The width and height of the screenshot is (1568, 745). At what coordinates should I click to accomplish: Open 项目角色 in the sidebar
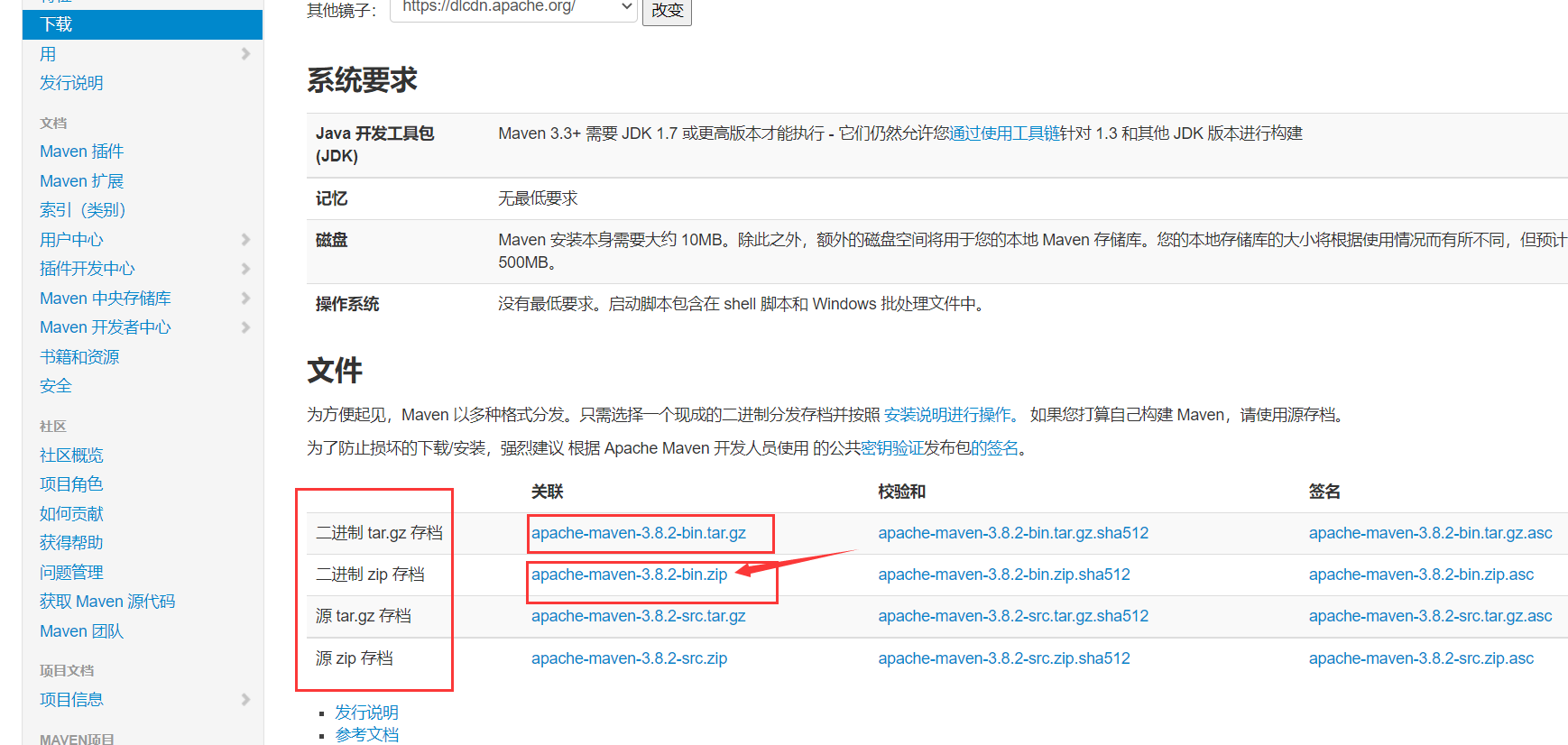71,484
